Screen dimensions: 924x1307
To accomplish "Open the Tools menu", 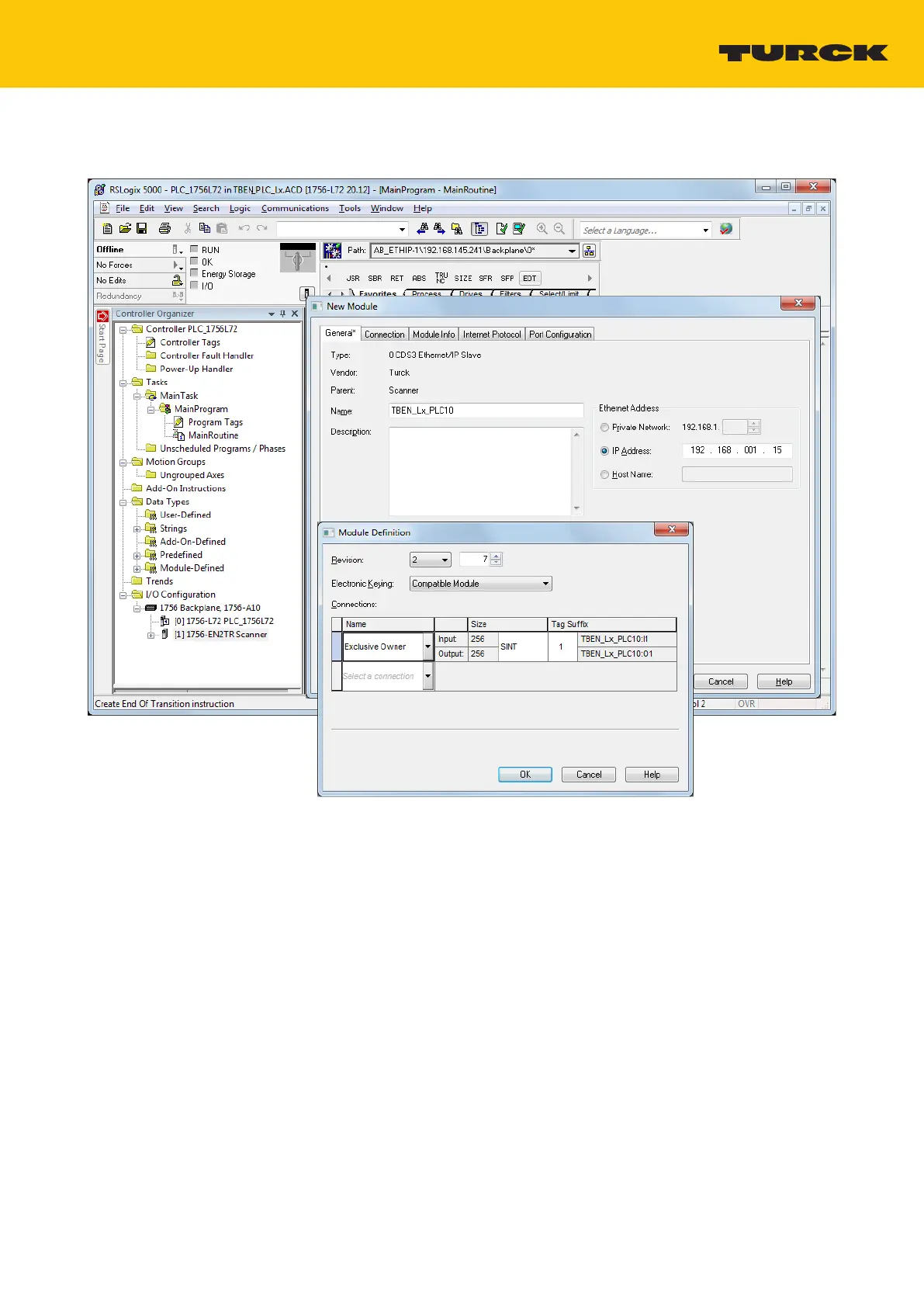I will pyautogui.click(x=350, y=208).
